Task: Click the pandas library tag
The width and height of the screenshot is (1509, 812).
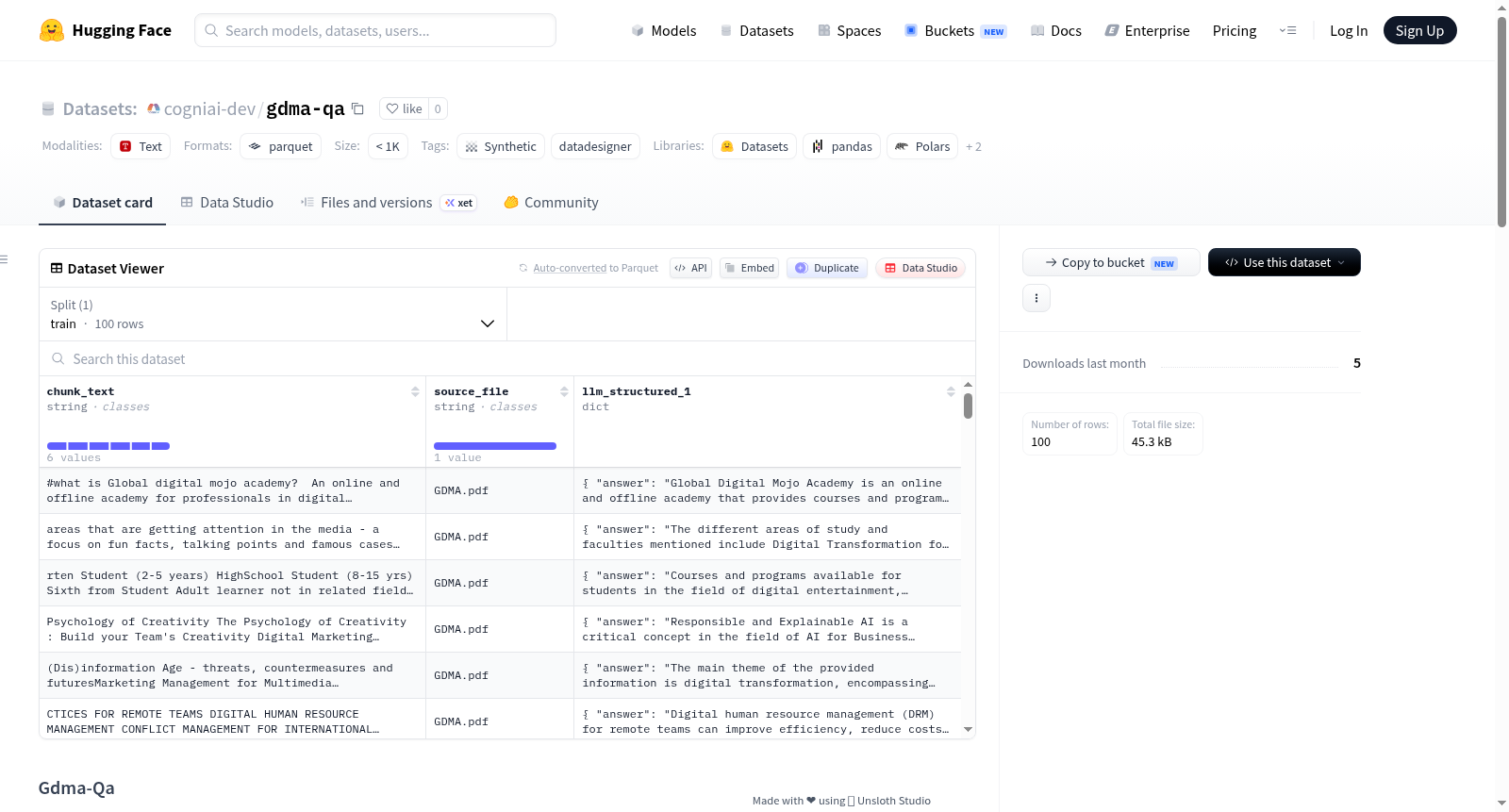Action: (x=842, y=146)
